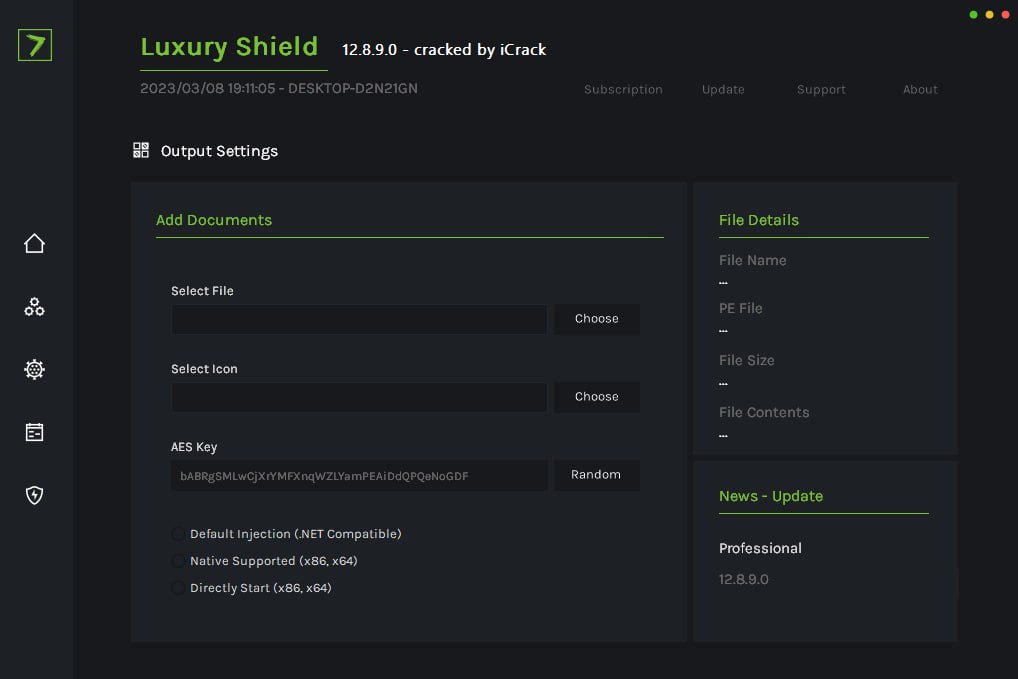The image size is (1018, 679).
Task: Open the Support menu
Action: 821,89
